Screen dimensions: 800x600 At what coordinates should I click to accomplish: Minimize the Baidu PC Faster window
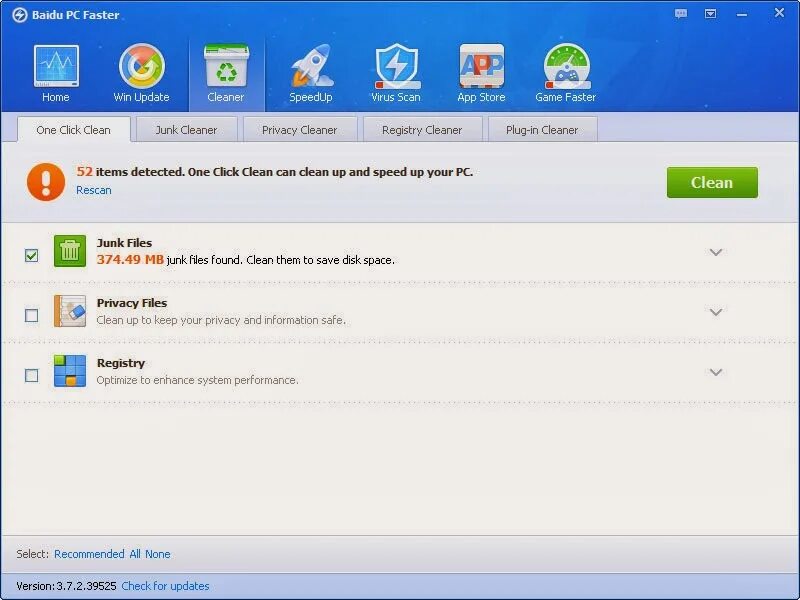[x=742, y=14]
